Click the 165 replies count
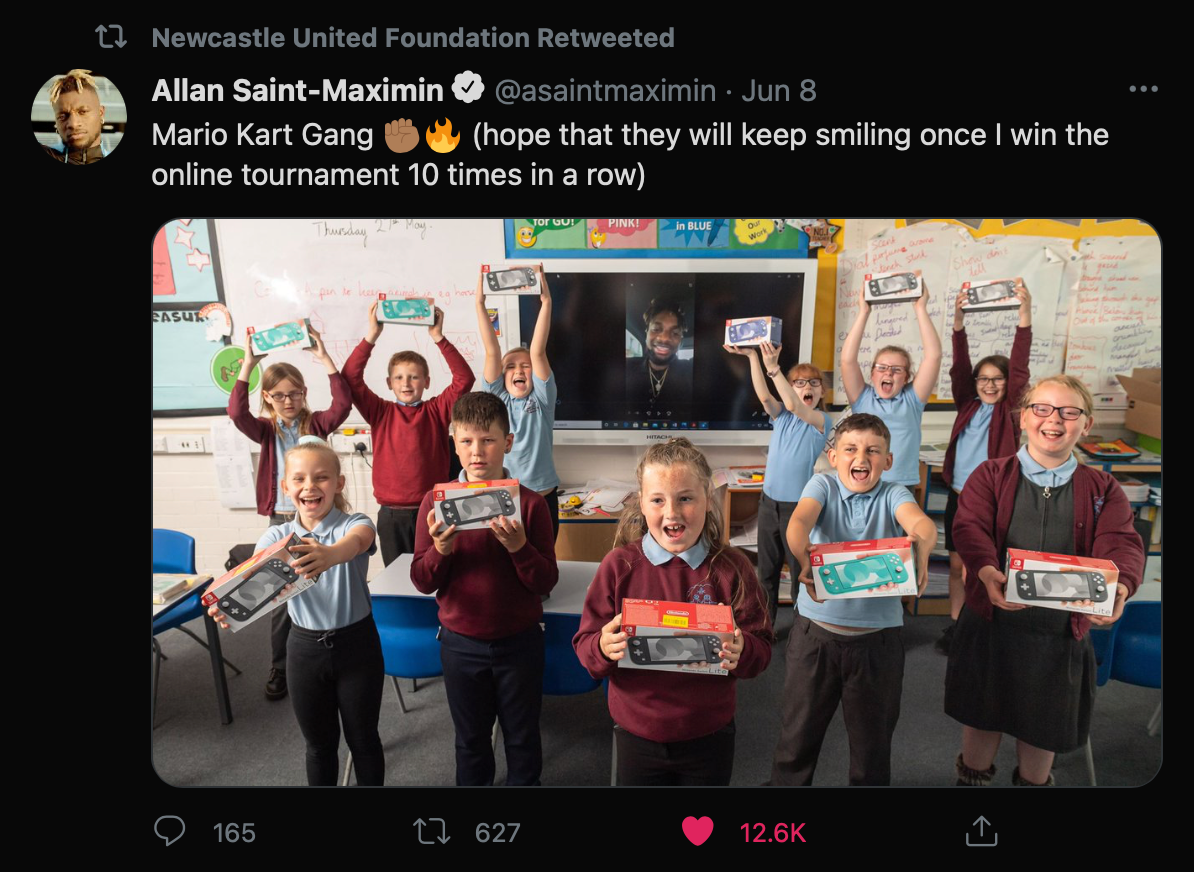1194x872 pixels. coord(234,832)
